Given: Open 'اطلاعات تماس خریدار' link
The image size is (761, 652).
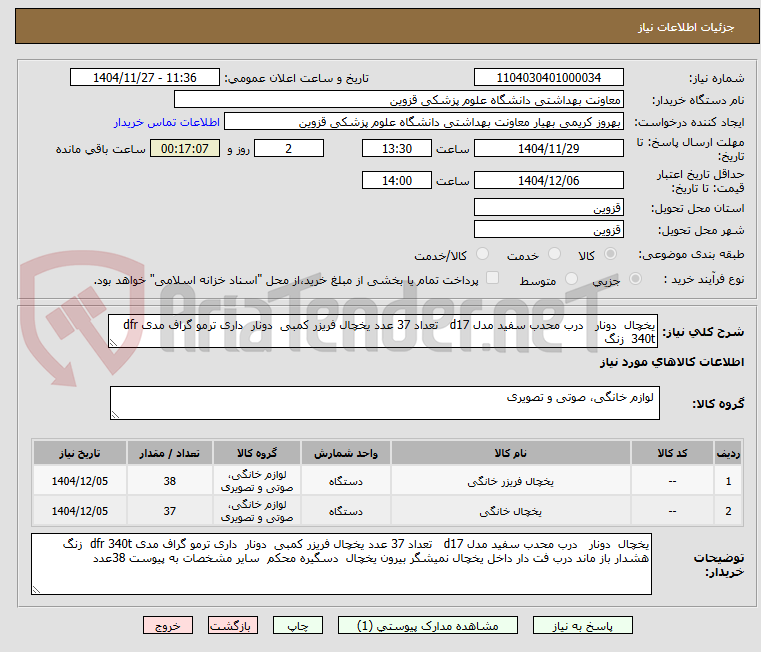Looking at the screenshot, I should tap(166, 122).
